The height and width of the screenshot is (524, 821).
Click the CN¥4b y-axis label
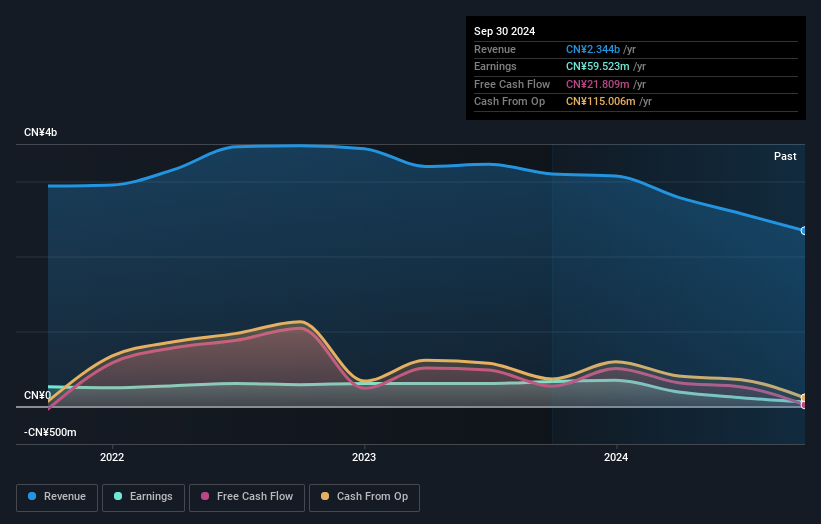(x=40, y=132)
